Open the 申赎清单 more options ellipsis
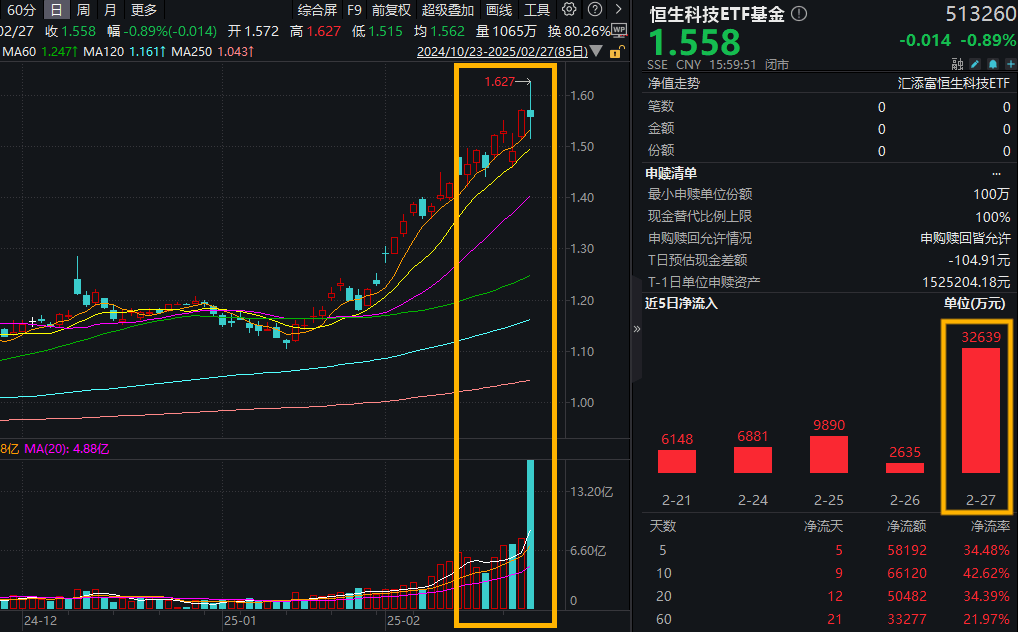 pos(996,173)
